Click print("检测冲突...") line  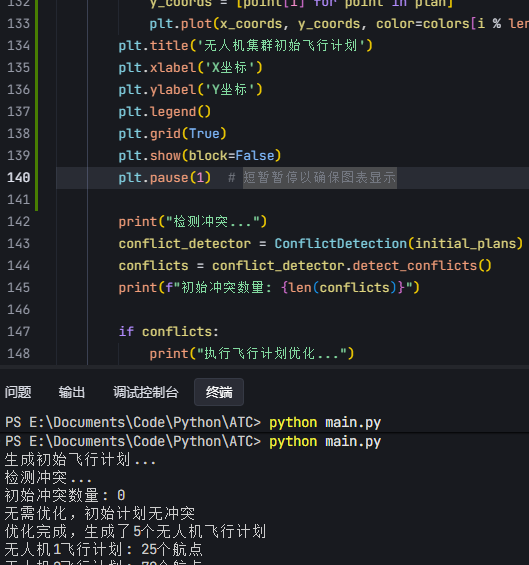[193, 222]
